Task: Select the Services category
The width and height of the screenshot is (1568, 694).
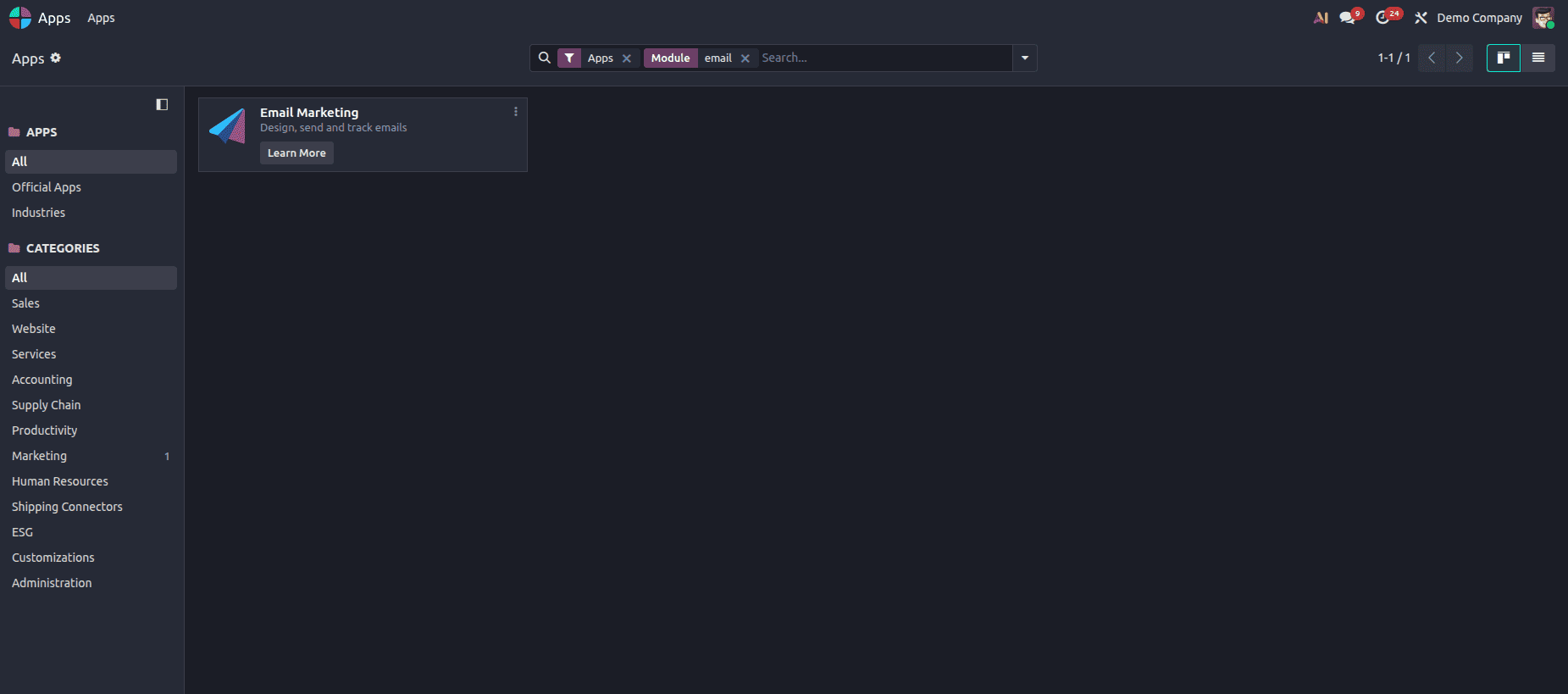Action: click(x=91, y=354)
